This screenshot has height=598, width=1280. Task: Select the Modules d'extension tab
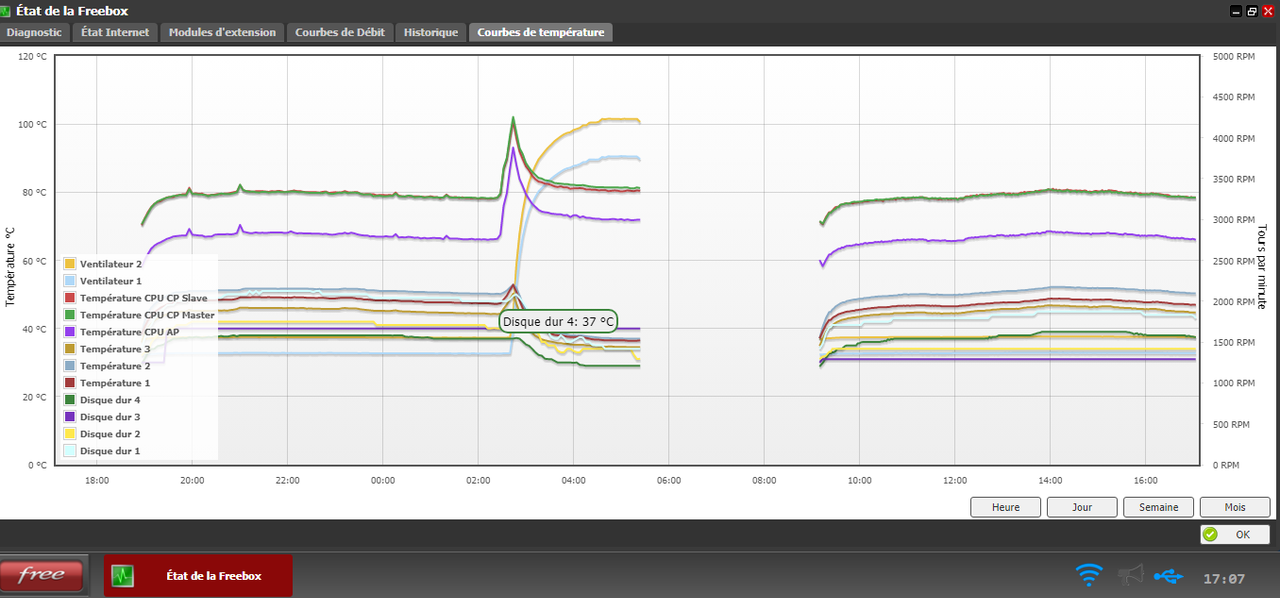222,32
